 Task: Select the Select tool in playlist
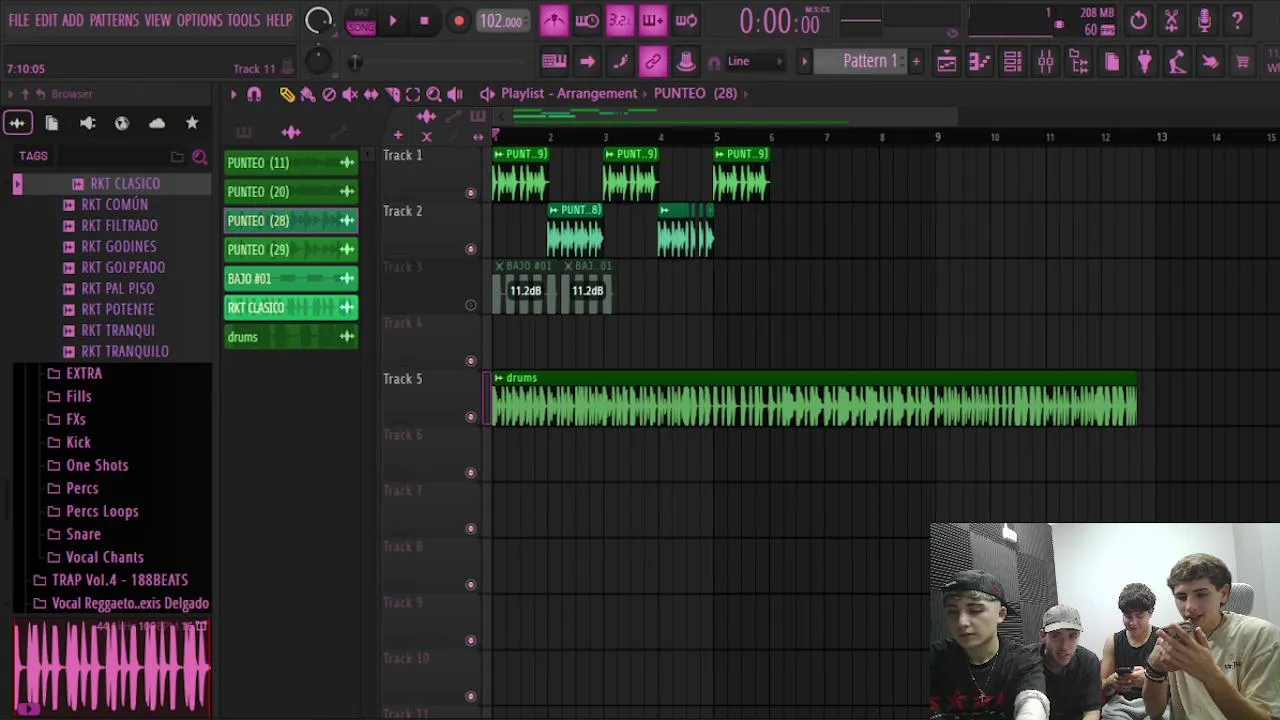(413, 94)
